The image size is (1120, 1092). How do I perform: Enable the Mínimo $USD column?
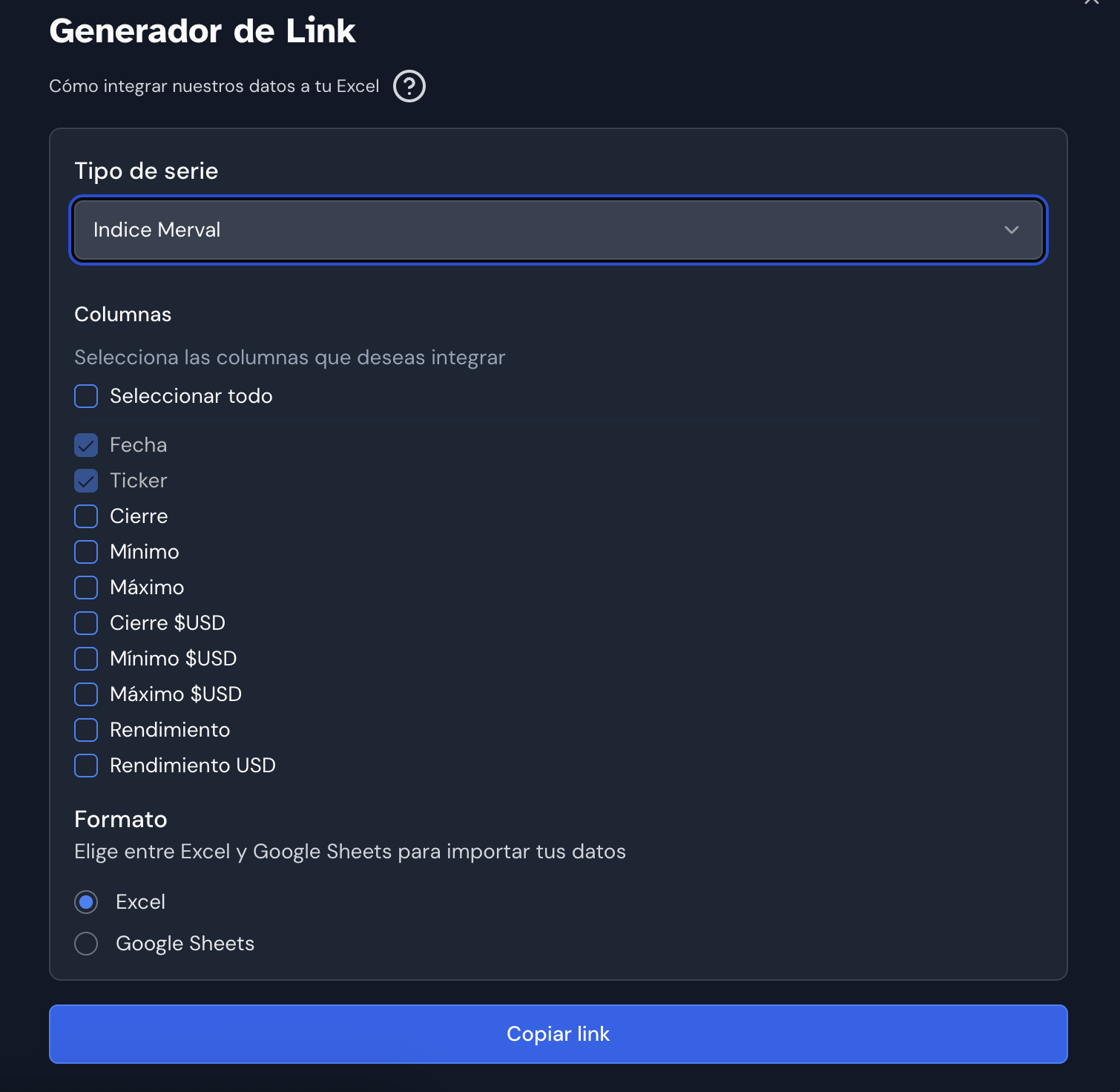[x=86, y=659]
